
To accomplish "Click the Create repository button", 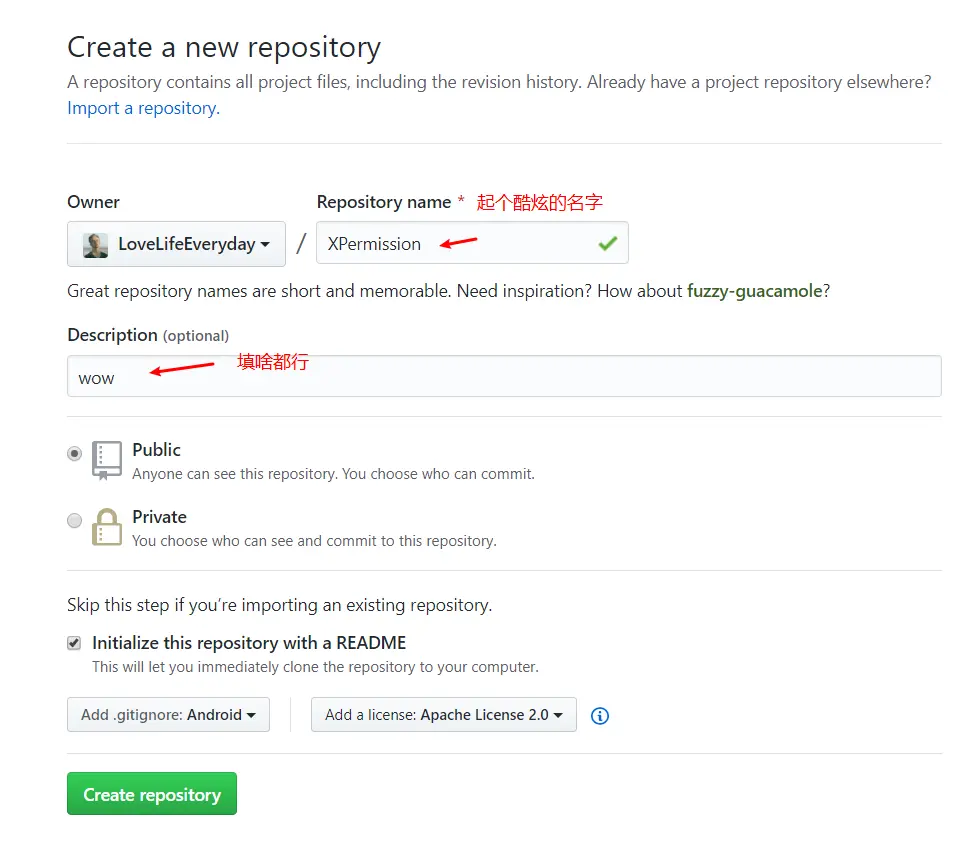I will pyautogui.click(x=152, y=794).
